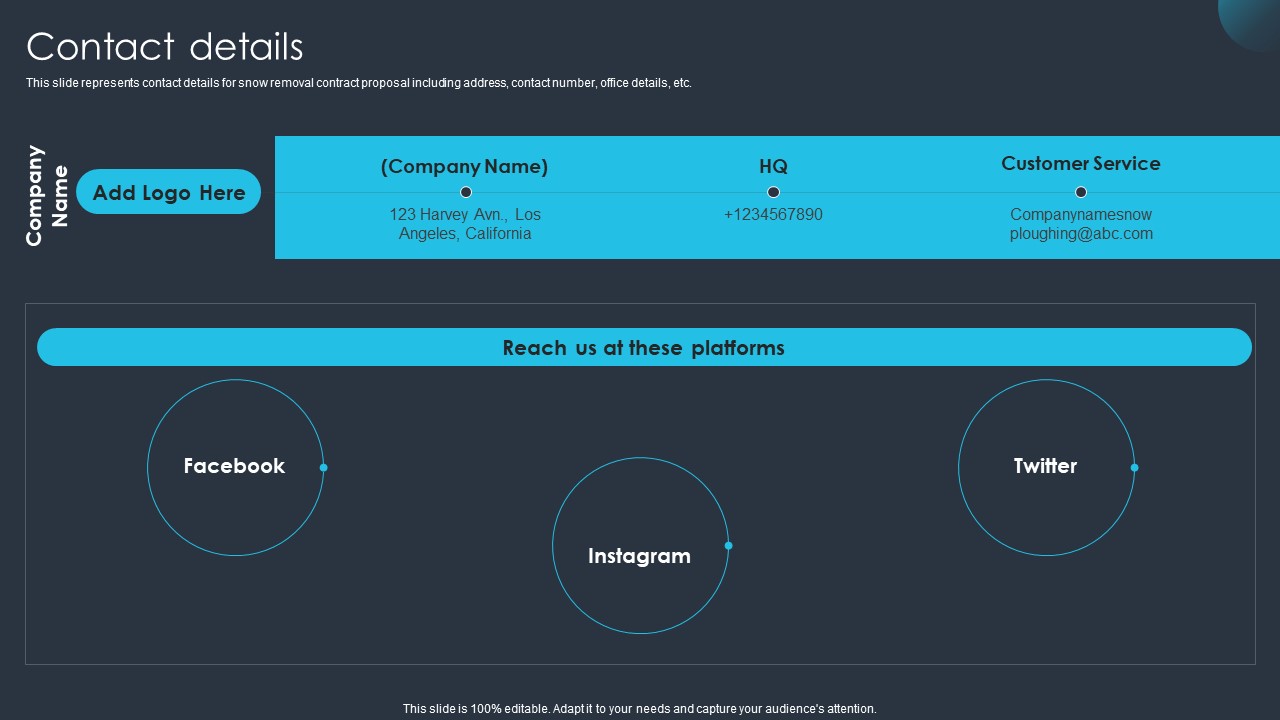Click the ploughing@abc.com email address
Screen dimensions: 1280x720
pos(1081,224)
